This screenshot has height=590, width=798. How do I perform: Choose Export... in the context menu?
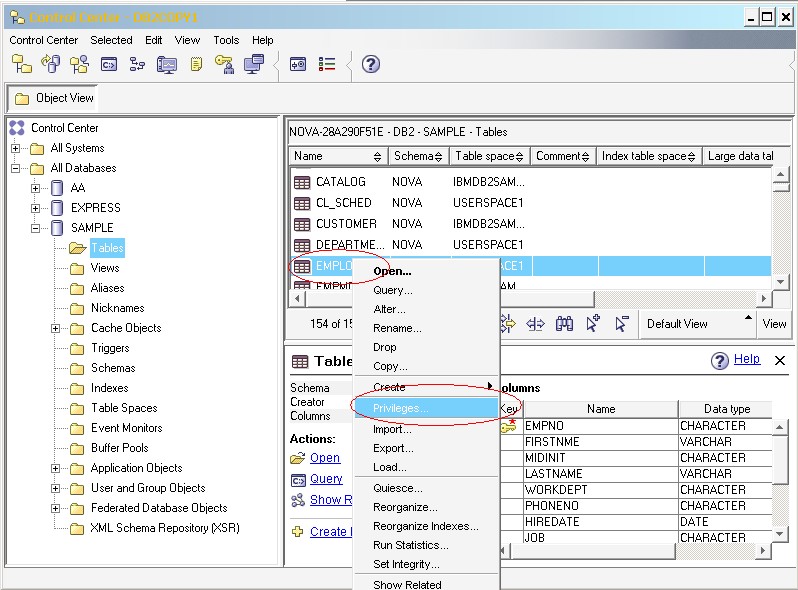(425, 448)
